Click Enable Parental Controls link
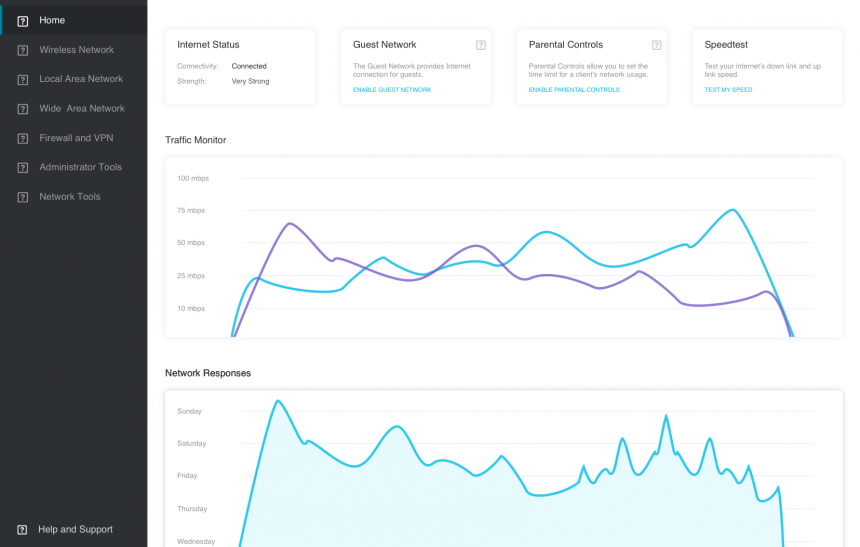860x547 pixels. coord(574,90)
